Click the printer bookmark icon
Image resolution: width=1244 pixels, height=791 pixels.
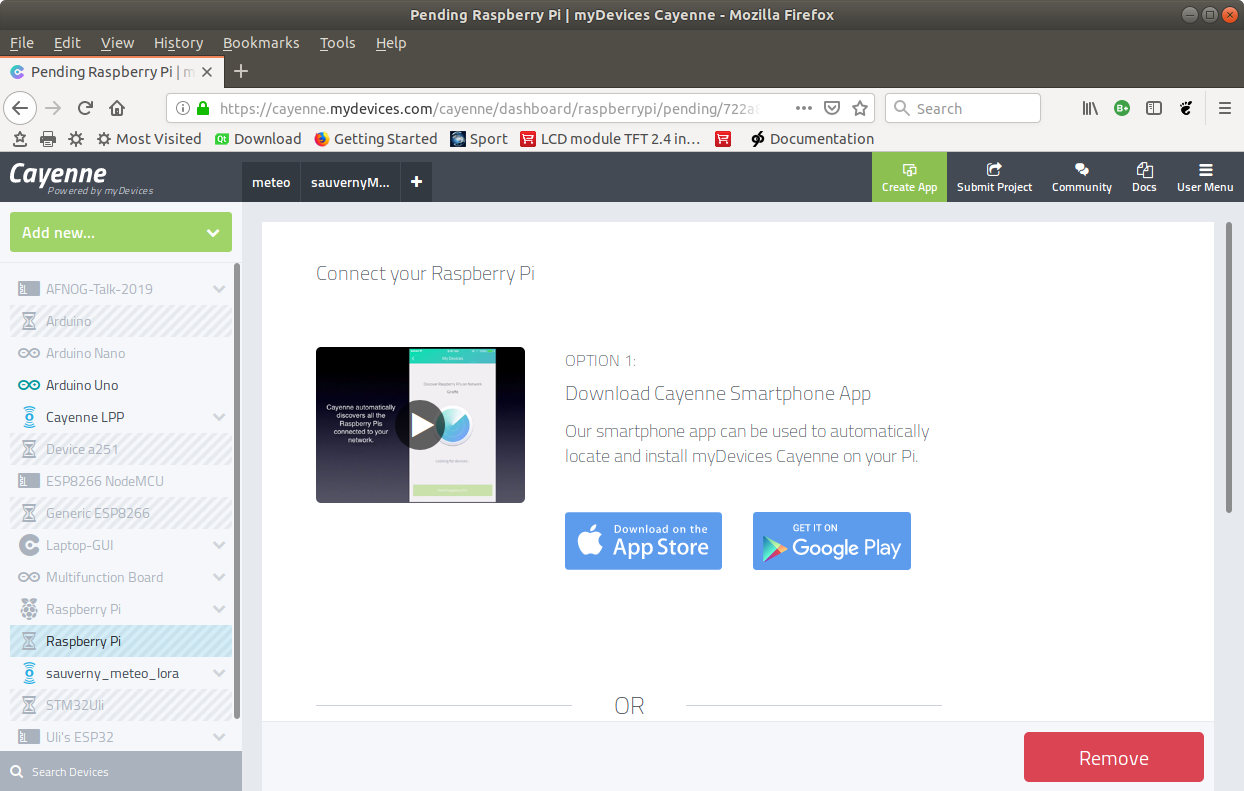point(48,139)
